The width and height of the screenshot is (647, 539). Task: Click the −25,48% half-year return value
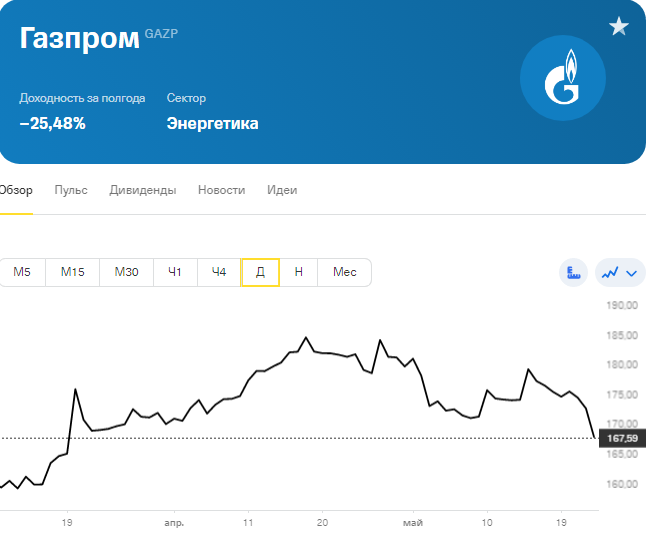tap(52, 123)
